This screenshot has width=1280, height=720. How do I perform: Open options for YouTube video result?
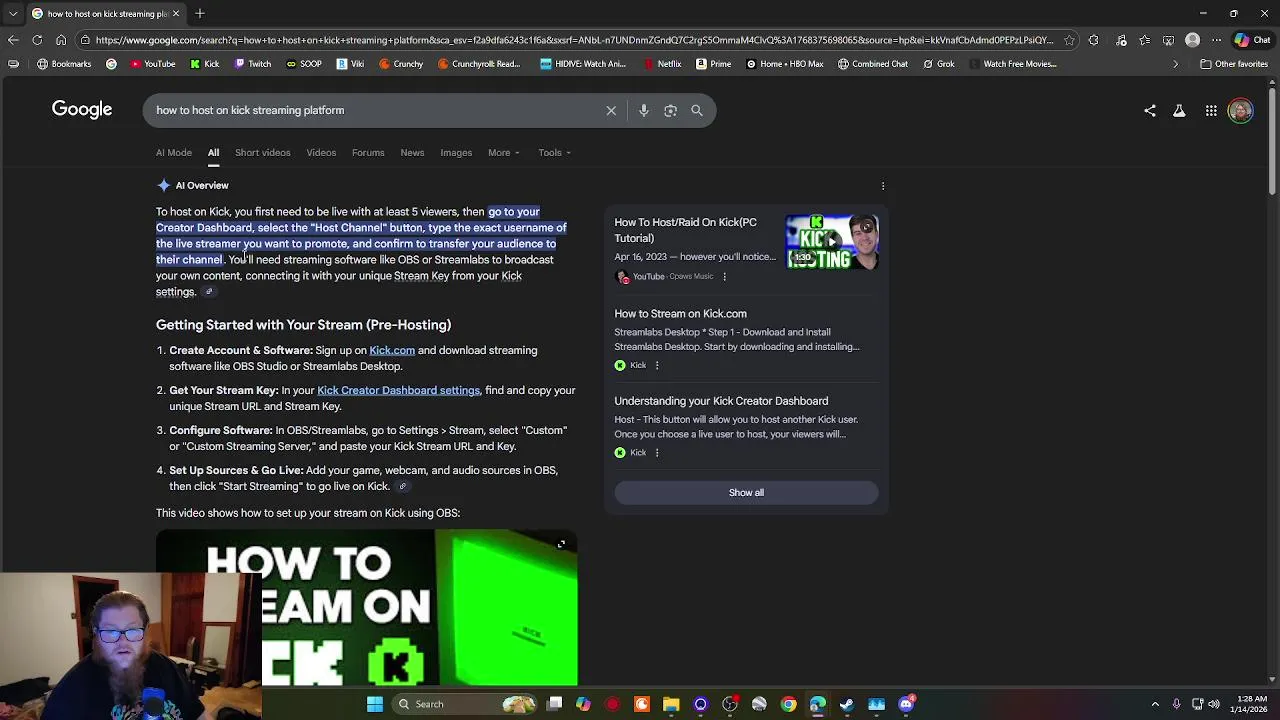coord(724,277)
